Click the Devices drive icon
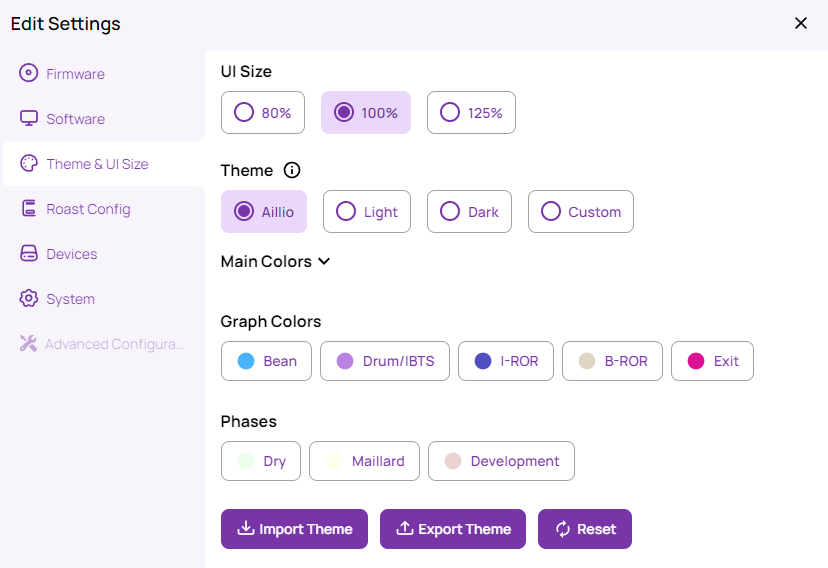The height and width of the screenshot is (568, 828). [x=28, y=253]
